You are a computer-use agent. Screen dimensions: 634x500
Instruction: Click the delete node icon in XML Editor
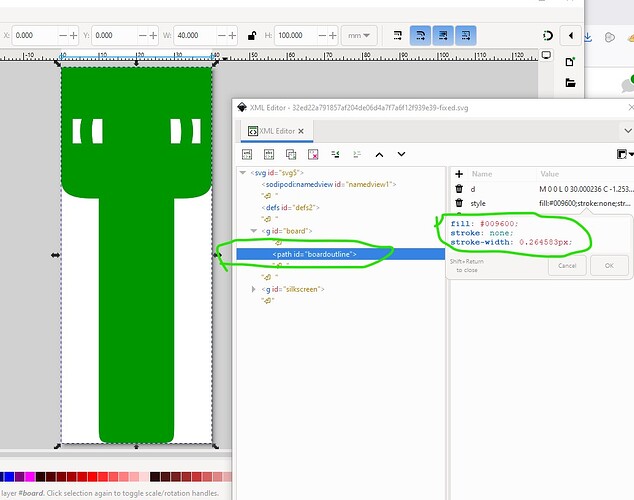(313, 154)
